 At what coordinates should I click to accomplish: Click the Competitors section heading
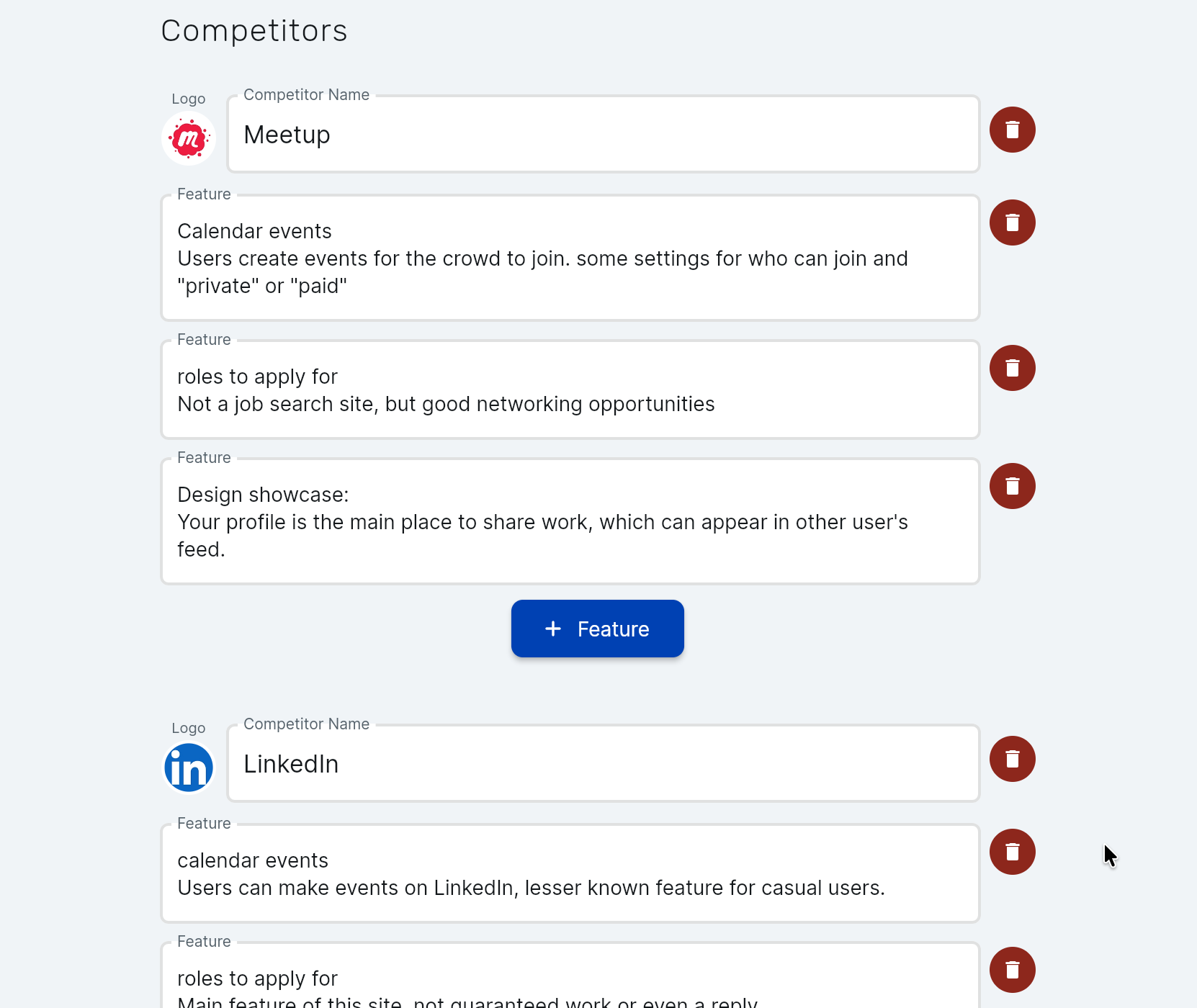coord(254,31)
